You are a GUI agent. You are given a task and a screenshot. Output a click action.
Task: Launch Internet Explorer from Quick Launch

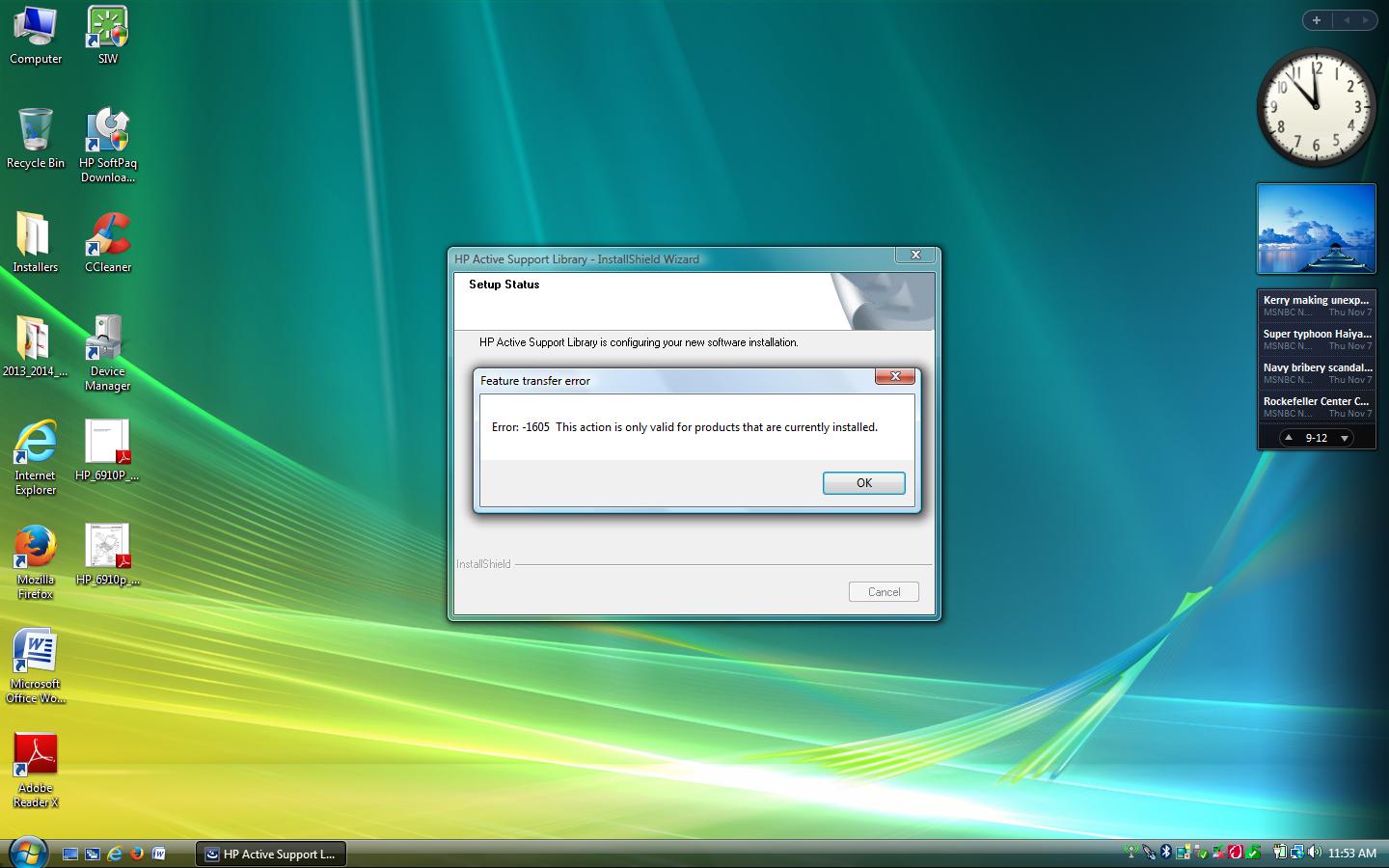115,854
